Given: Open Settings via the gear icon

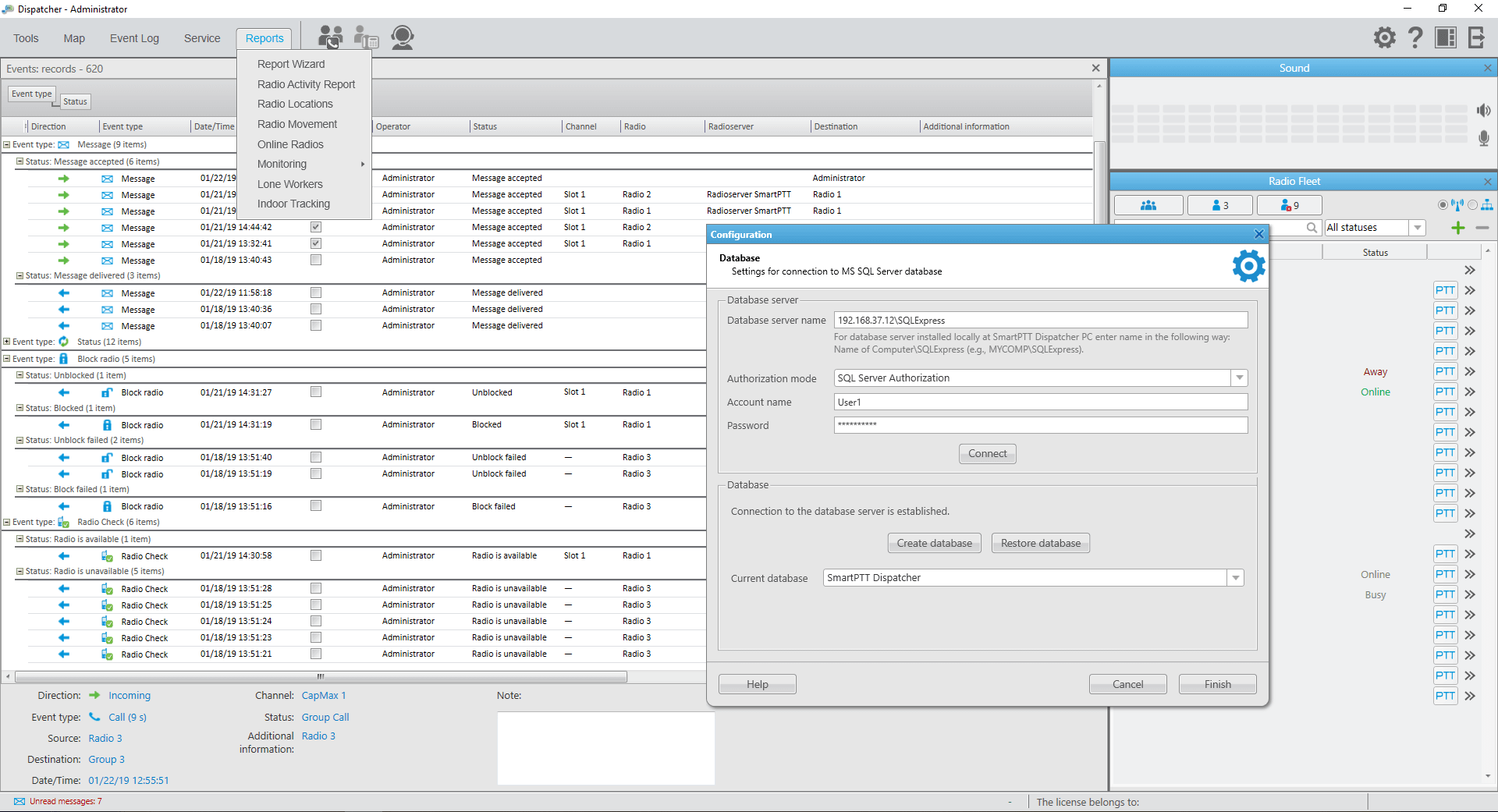Looking at the screenshot, I should pos(1385,37).
